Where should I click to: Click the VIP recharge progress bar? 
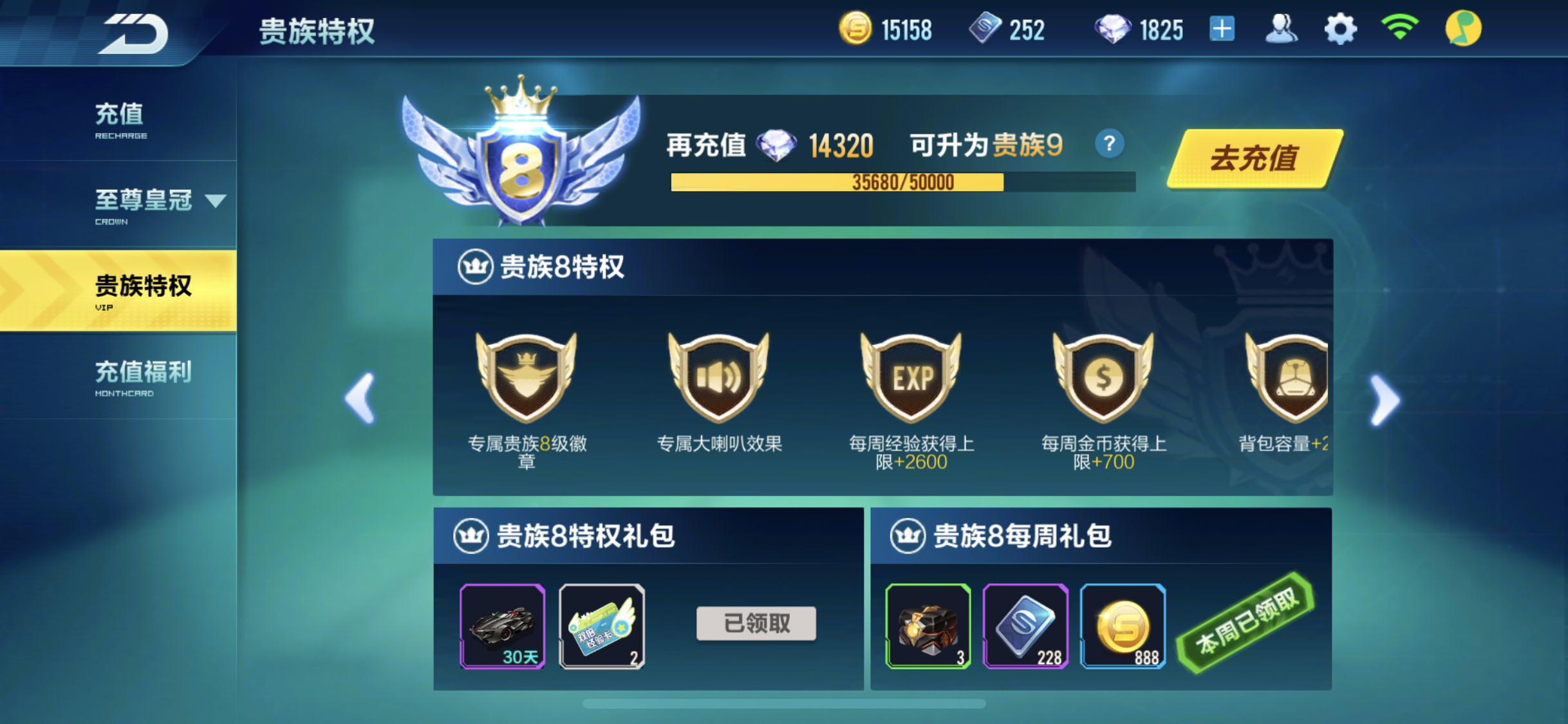coord(903,182)
